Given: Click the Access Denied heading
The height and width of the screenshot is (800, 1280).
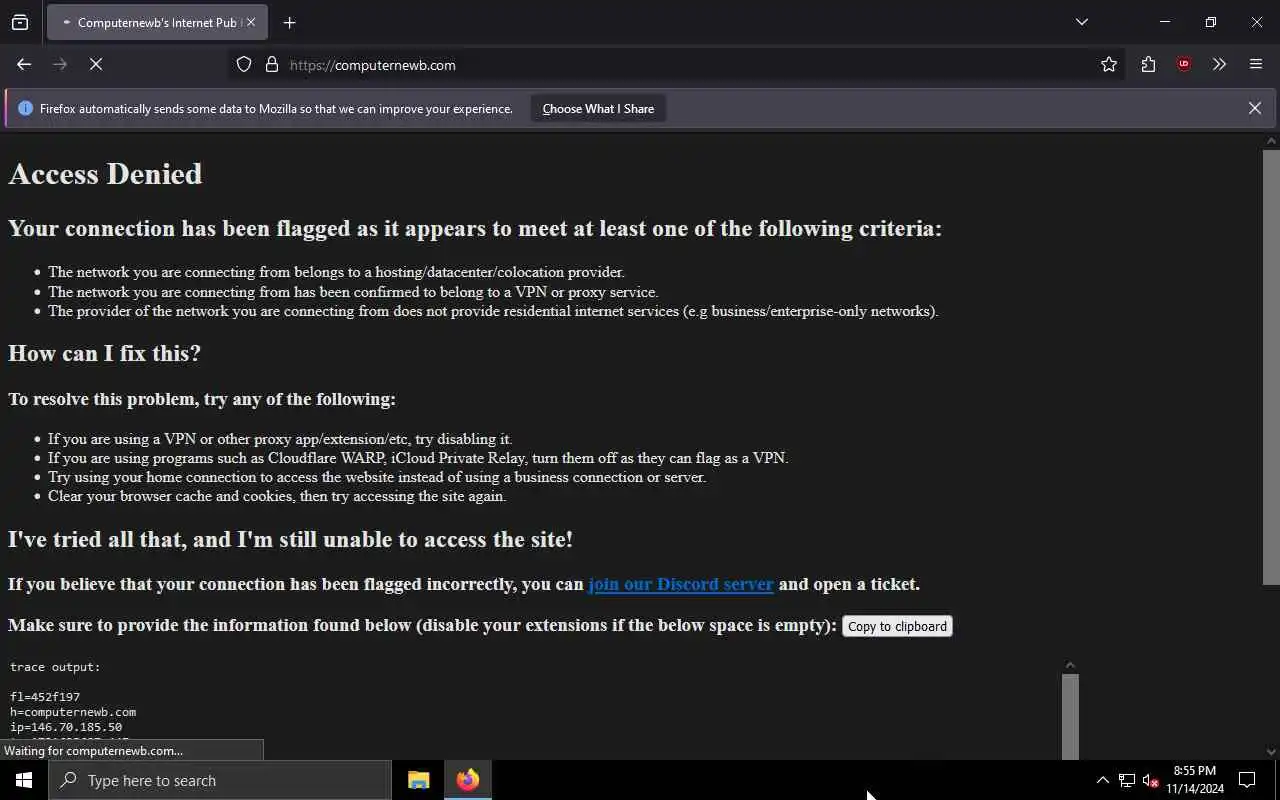Looking at the screenshot, I should coord(105,174).
